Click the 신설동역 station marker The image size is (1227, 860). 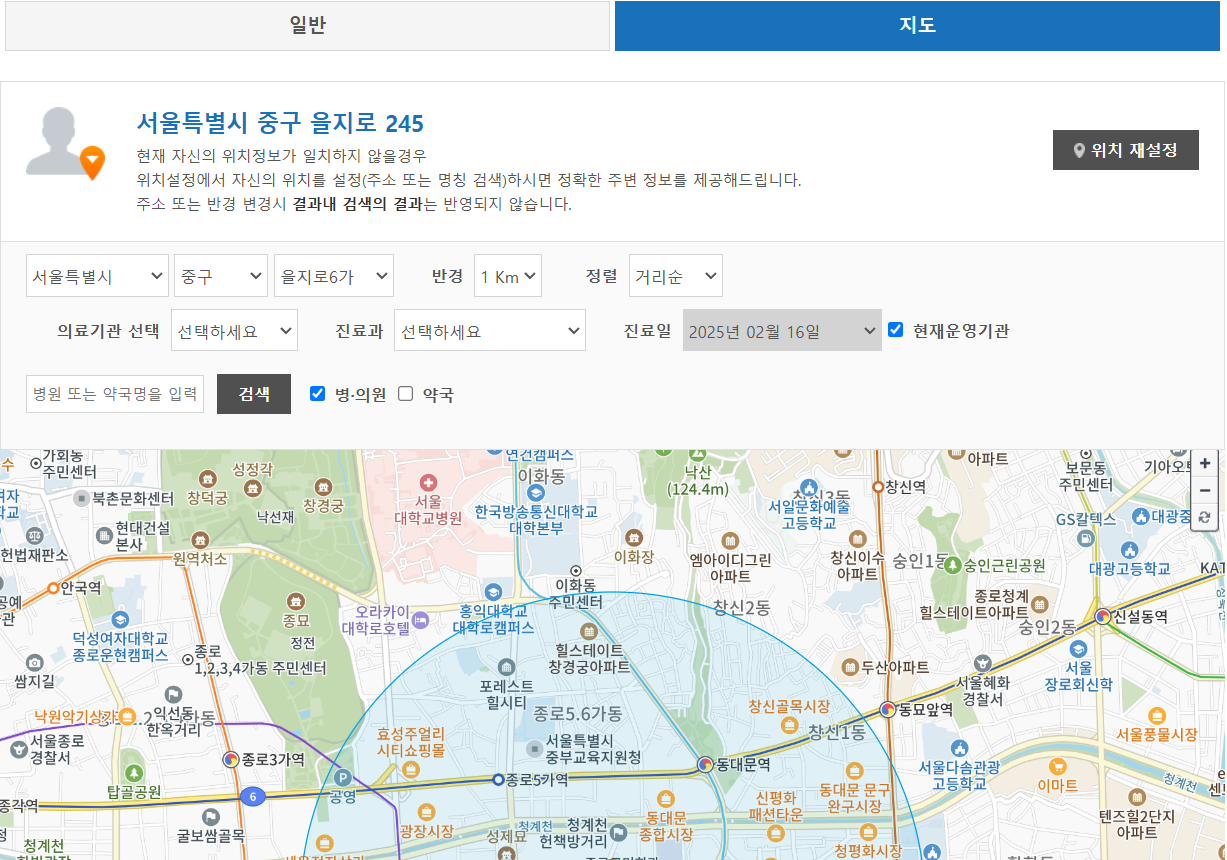click(1103, 617)
